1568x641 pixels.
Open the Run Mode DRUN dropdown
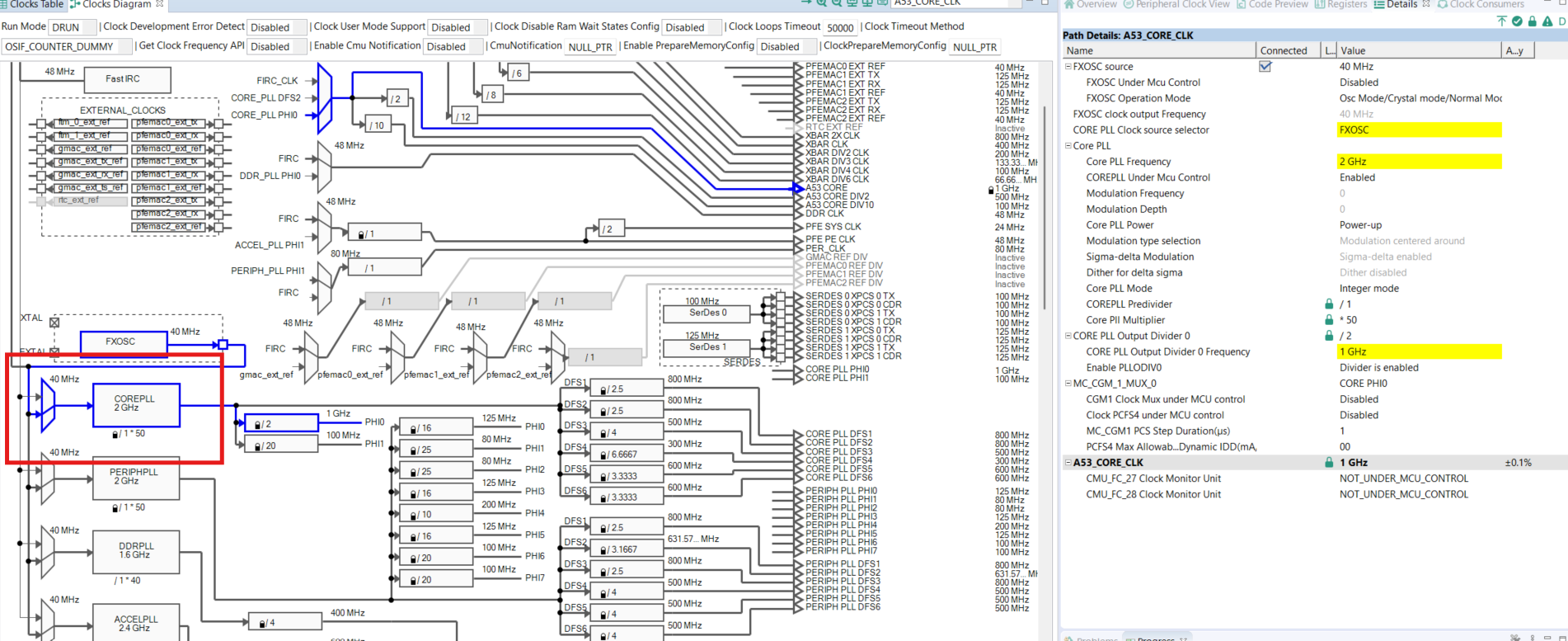pyautogui.click(x=73, y=27)
